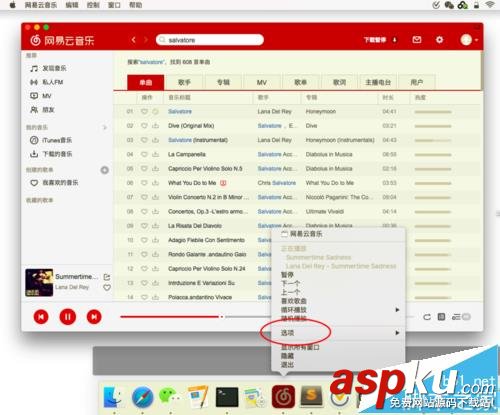Image resolution: width=500 pixels, height=415 pixels.
Task: Click the search field containing salvatore
Action: (210, 40)
